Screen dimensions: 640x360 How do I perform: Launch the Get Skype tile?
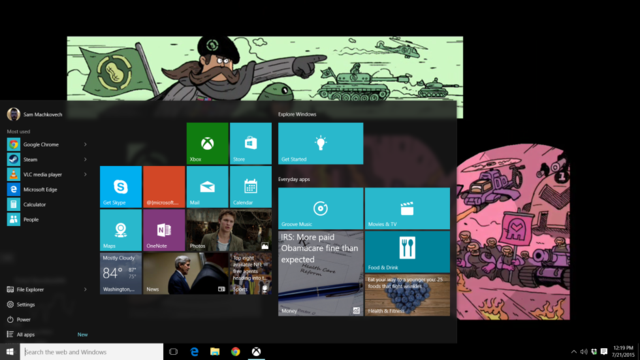tap(121, 187)
